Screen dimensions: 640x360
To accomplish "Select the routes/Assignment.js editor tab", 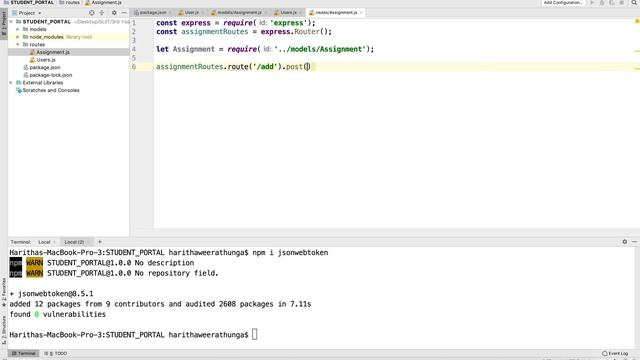I will tap(336, 13).
